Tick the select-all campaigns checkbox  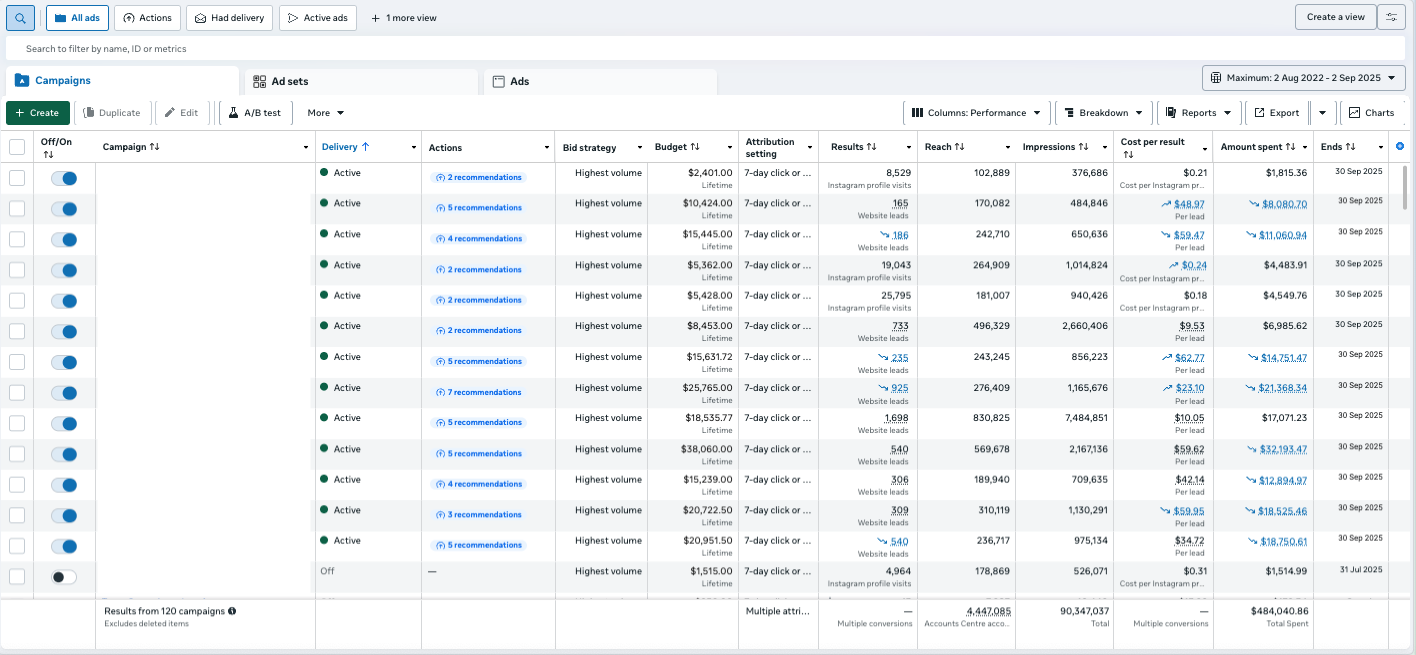(17, 147)
